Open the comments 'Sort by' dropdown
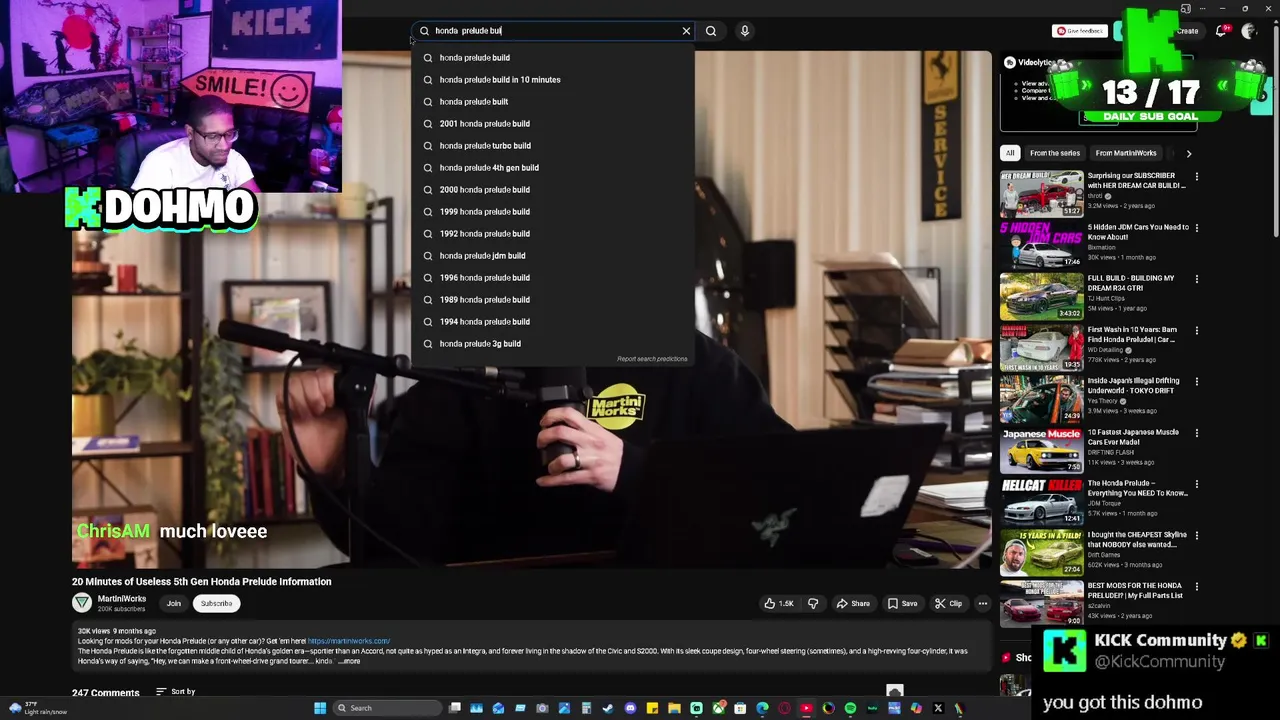The image size is (1280, 720). click(176, 692)
